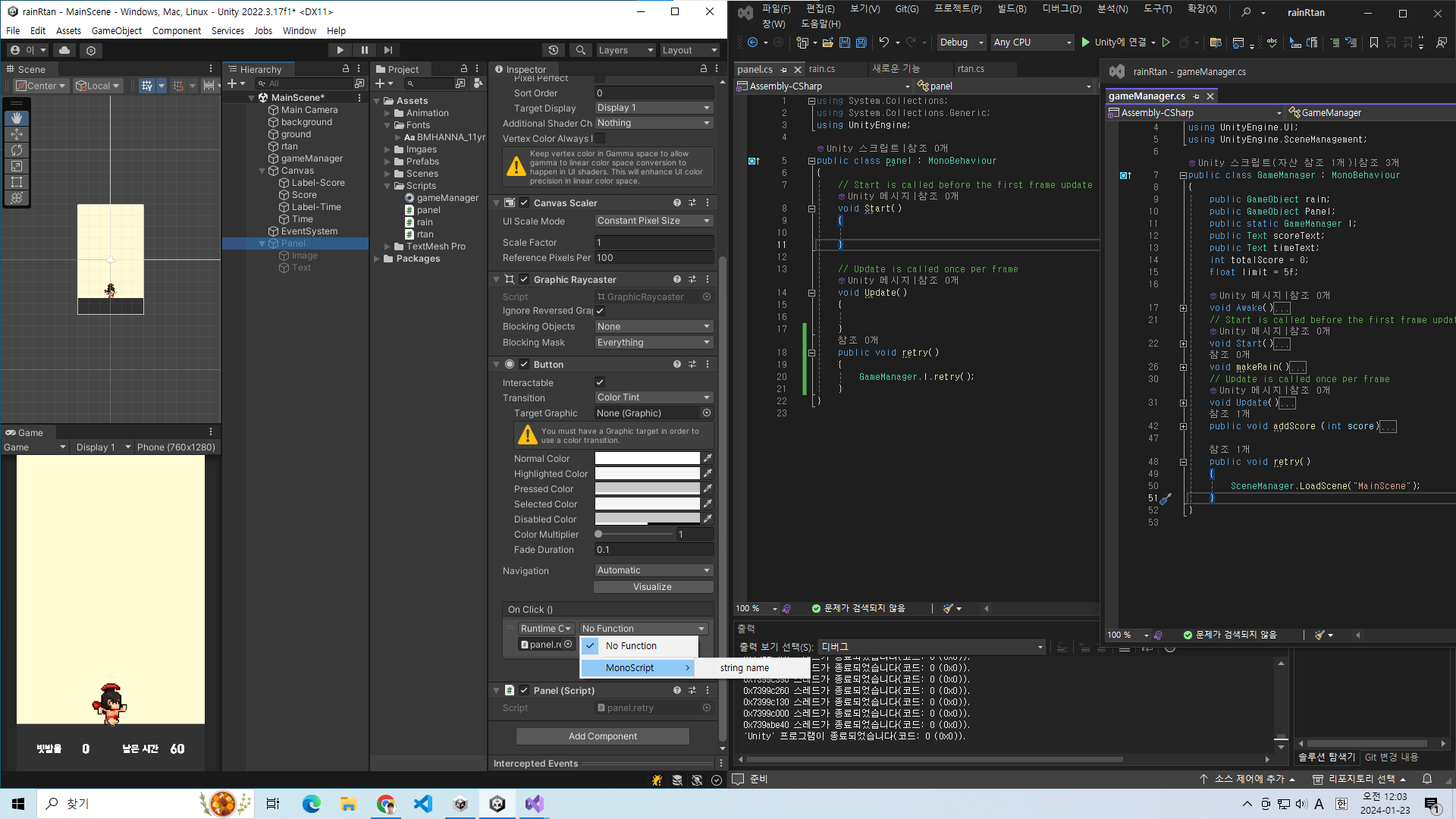1456x819 pixels.
Task: Toggle Canvas Scaler component enabled checkbox
Action: point(524,203)
